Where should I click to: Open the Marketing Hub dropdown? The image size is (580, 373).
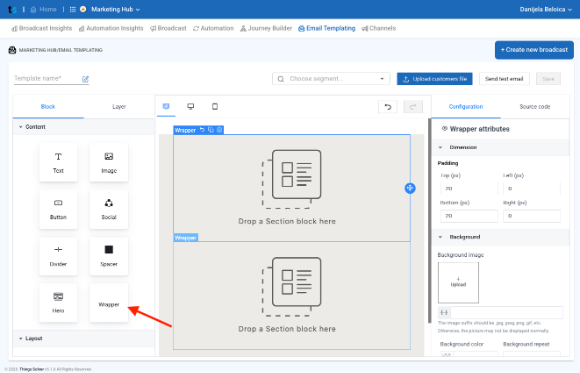pyautogui.click(x=115, y=9)
